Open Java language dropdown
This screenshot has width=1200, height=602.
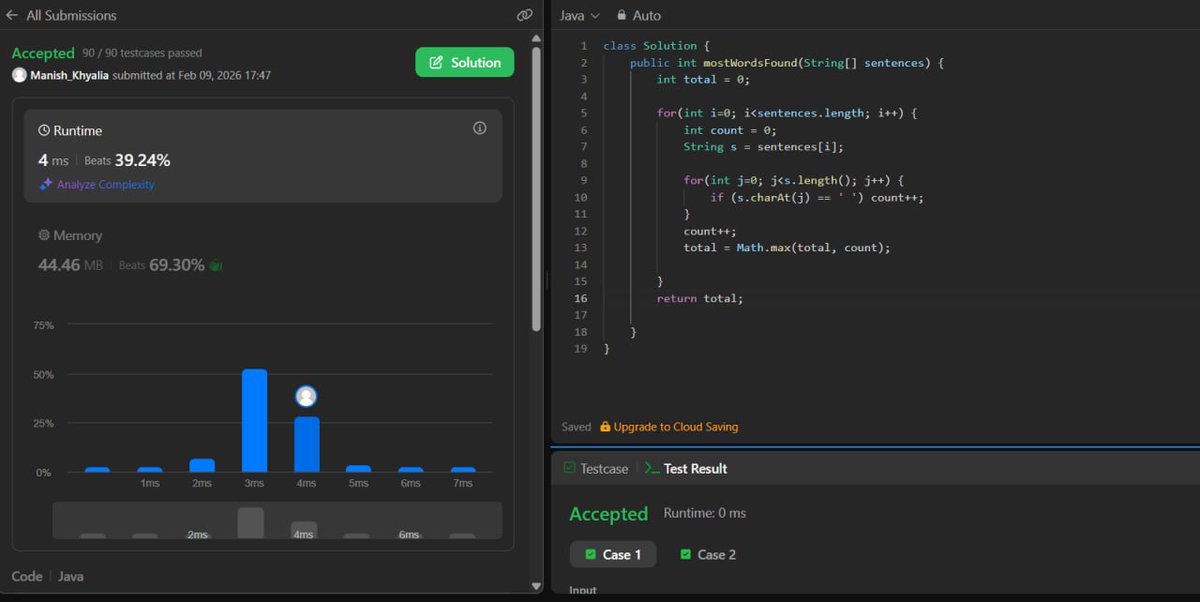click(x=579, y=15)
